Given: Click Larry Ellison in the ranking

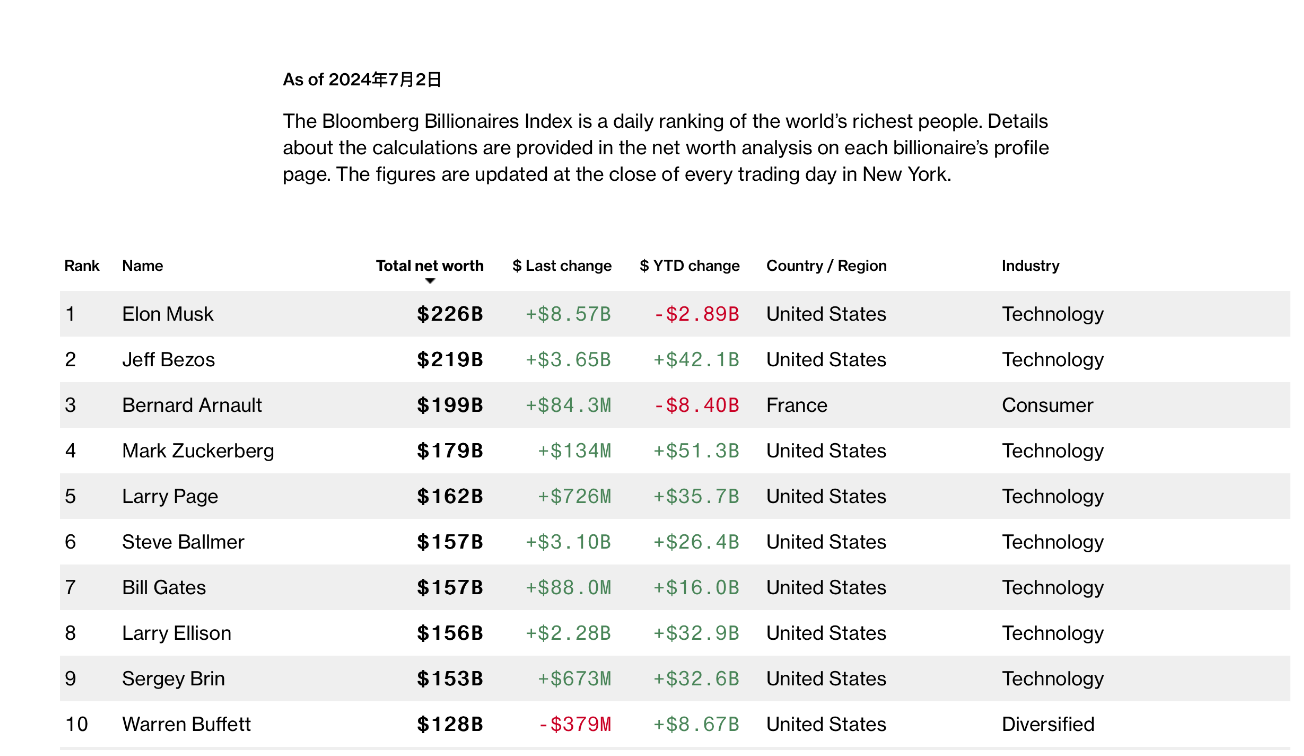Looking at the screenshot, I should (176, 633).
